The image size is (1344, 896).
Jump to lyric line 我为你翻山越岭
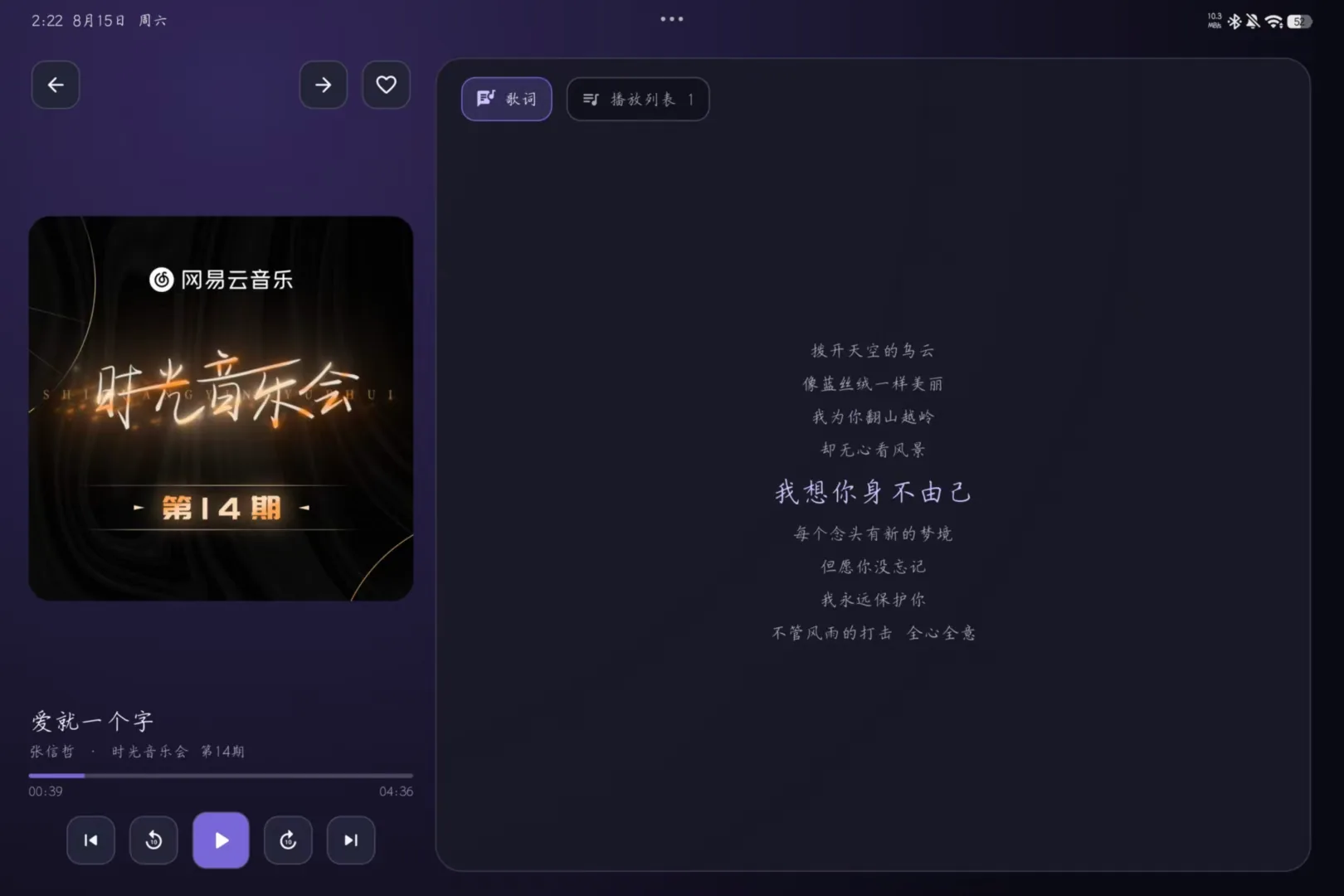(x=873, y=417)
